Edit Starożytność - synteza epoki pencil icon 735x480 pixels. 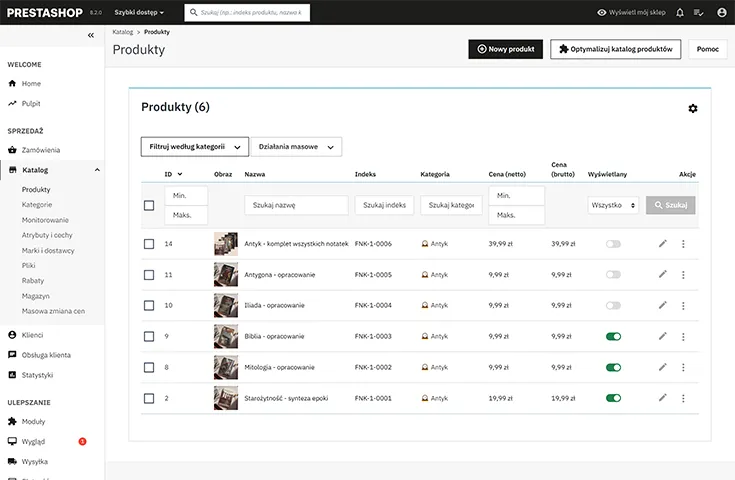coord(662,398)
